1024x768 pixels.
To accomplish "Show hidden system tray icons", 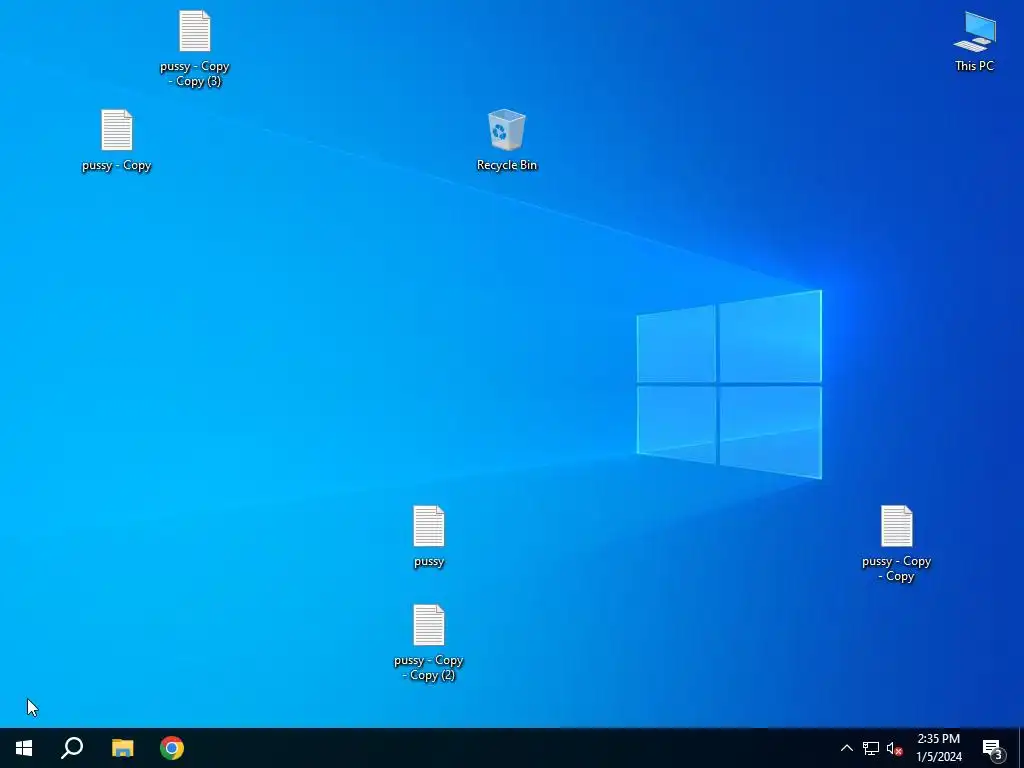I will click(x=846, y=748).
